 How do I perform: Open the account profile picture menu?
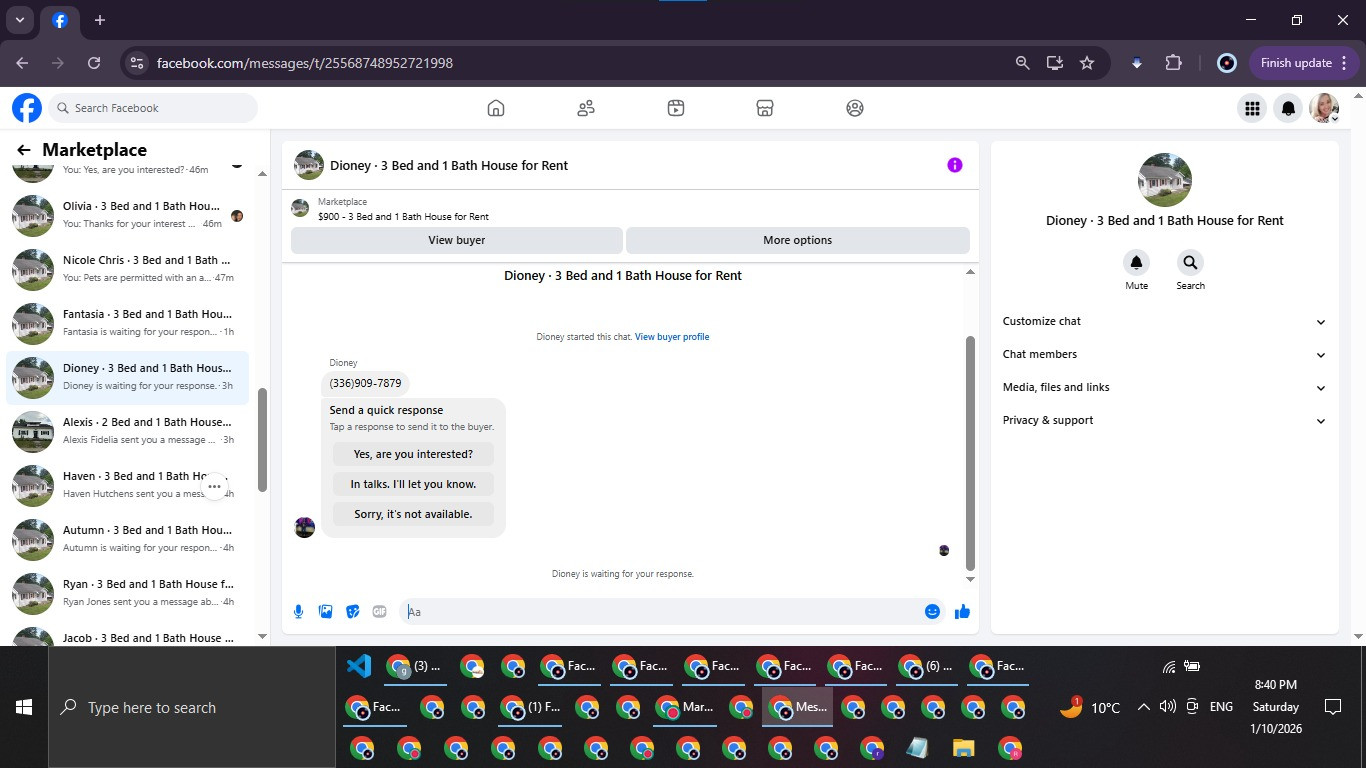(1325, 108)
